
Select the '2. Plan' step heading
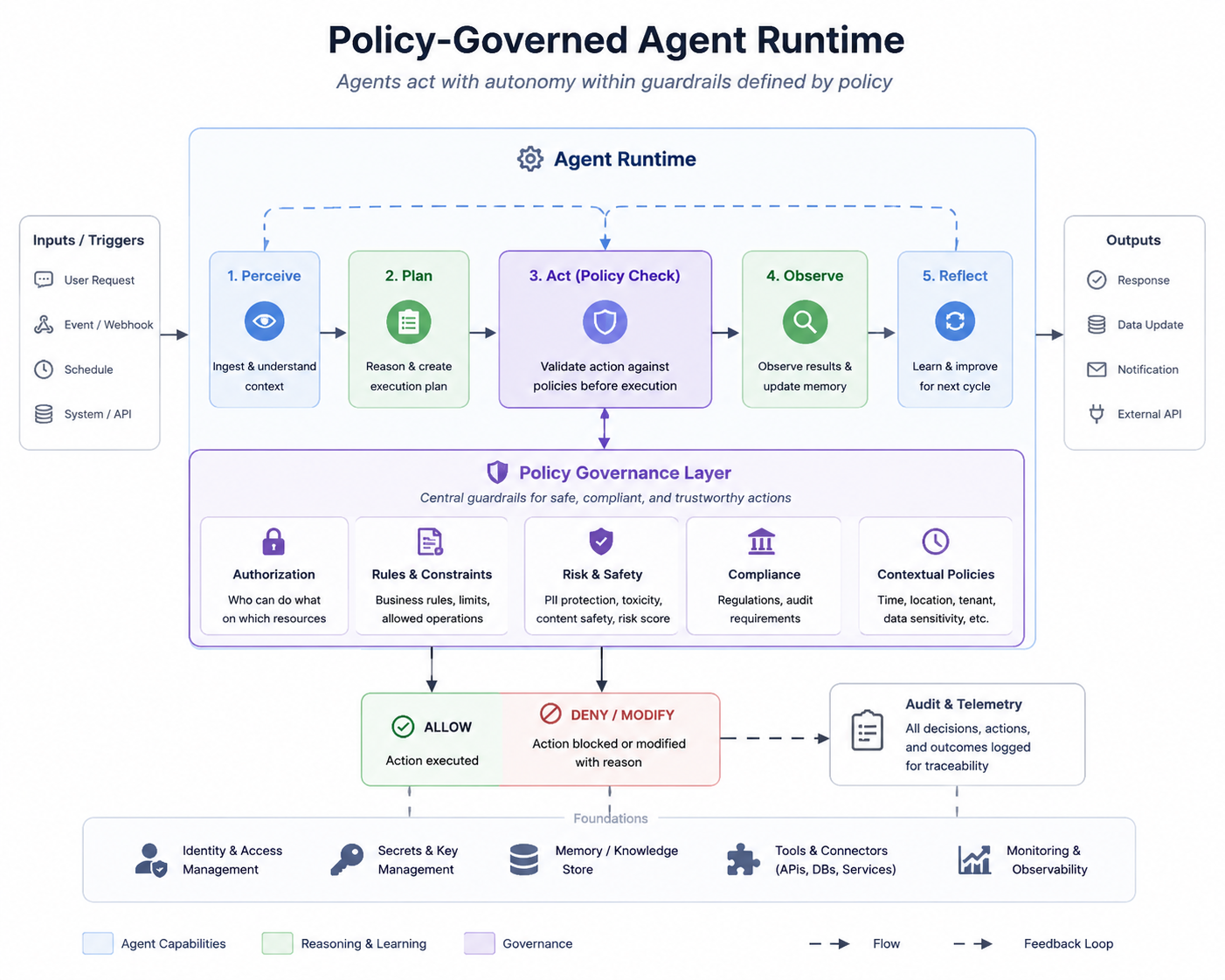pos(409,276)
